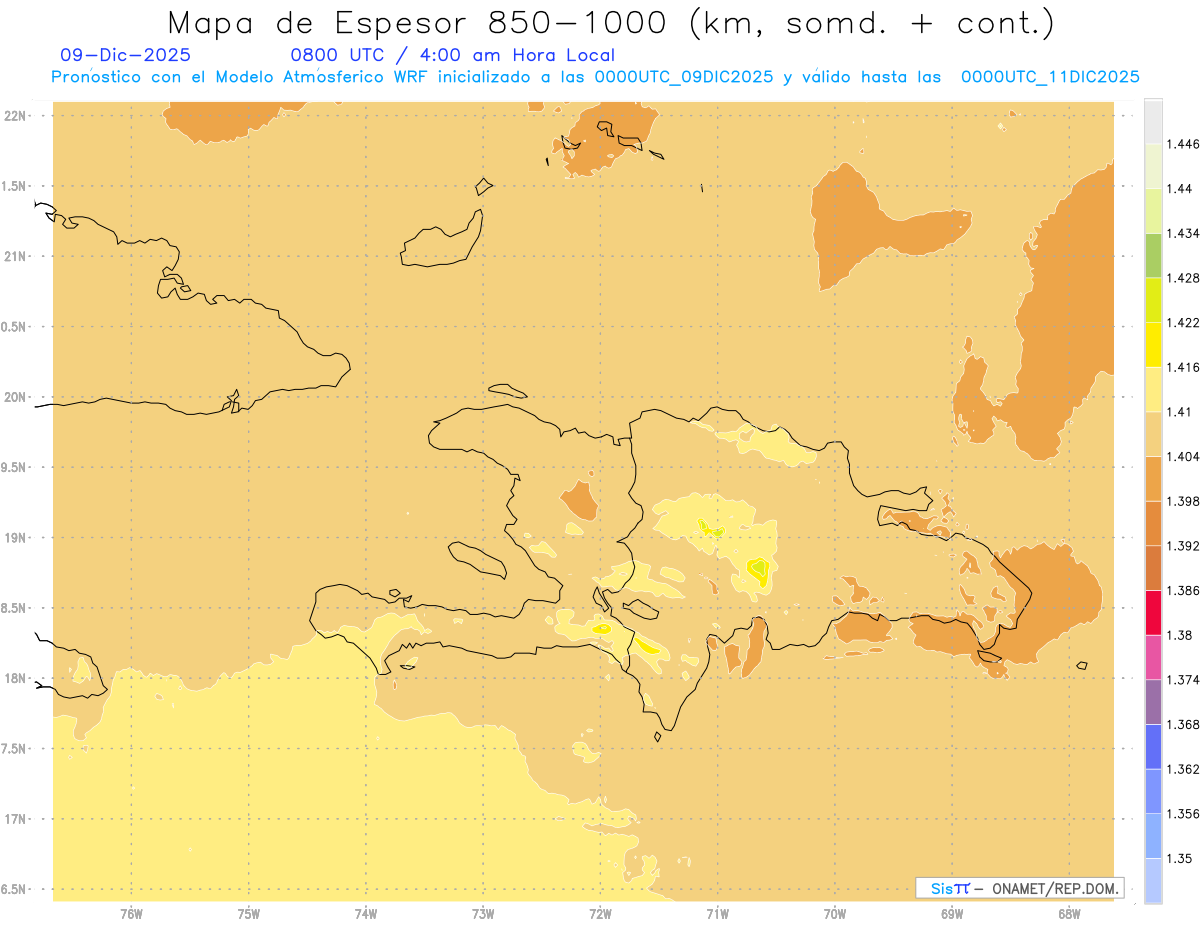1200x927 pixels.
Task: Click the legend value '1.392'
Action: tap(1185, 546)
